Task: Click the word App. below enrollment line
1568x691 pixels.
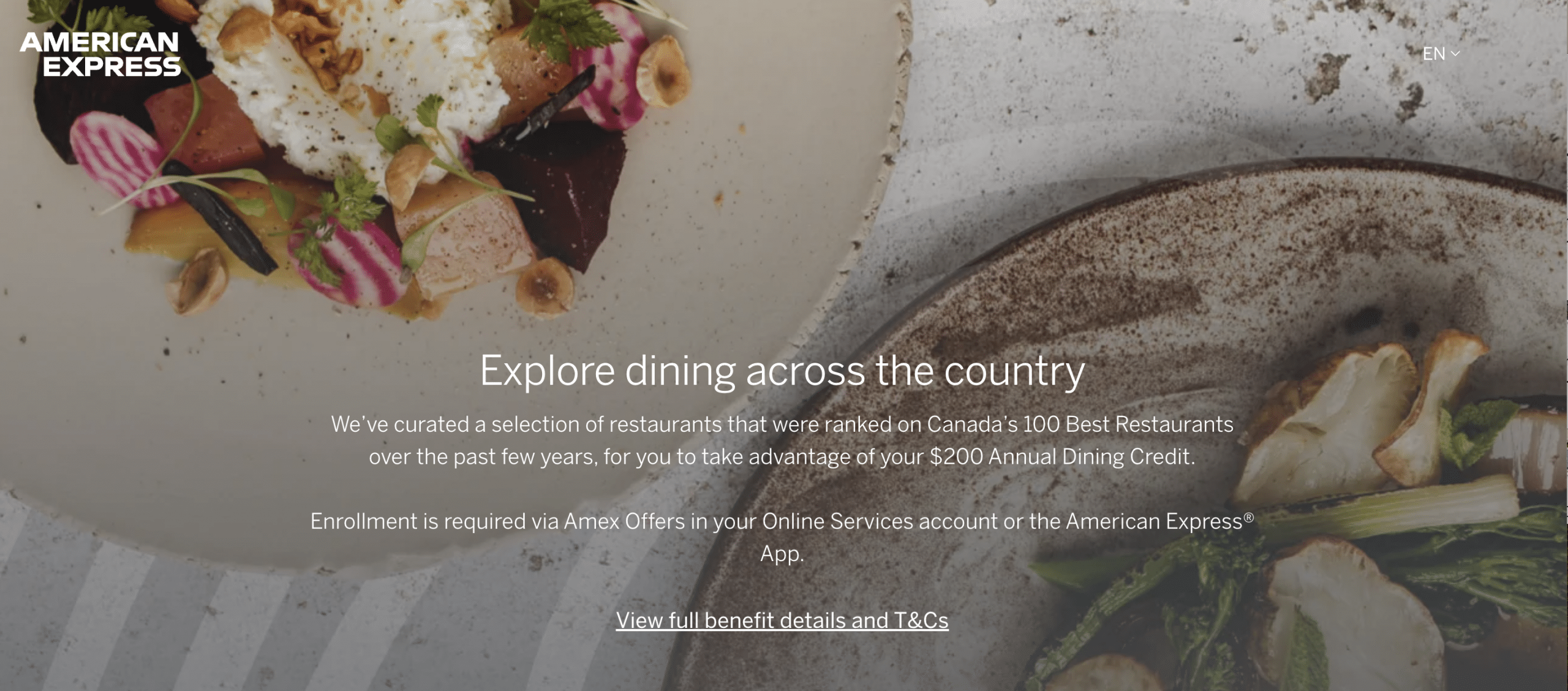Action: [x=782, y=554]
